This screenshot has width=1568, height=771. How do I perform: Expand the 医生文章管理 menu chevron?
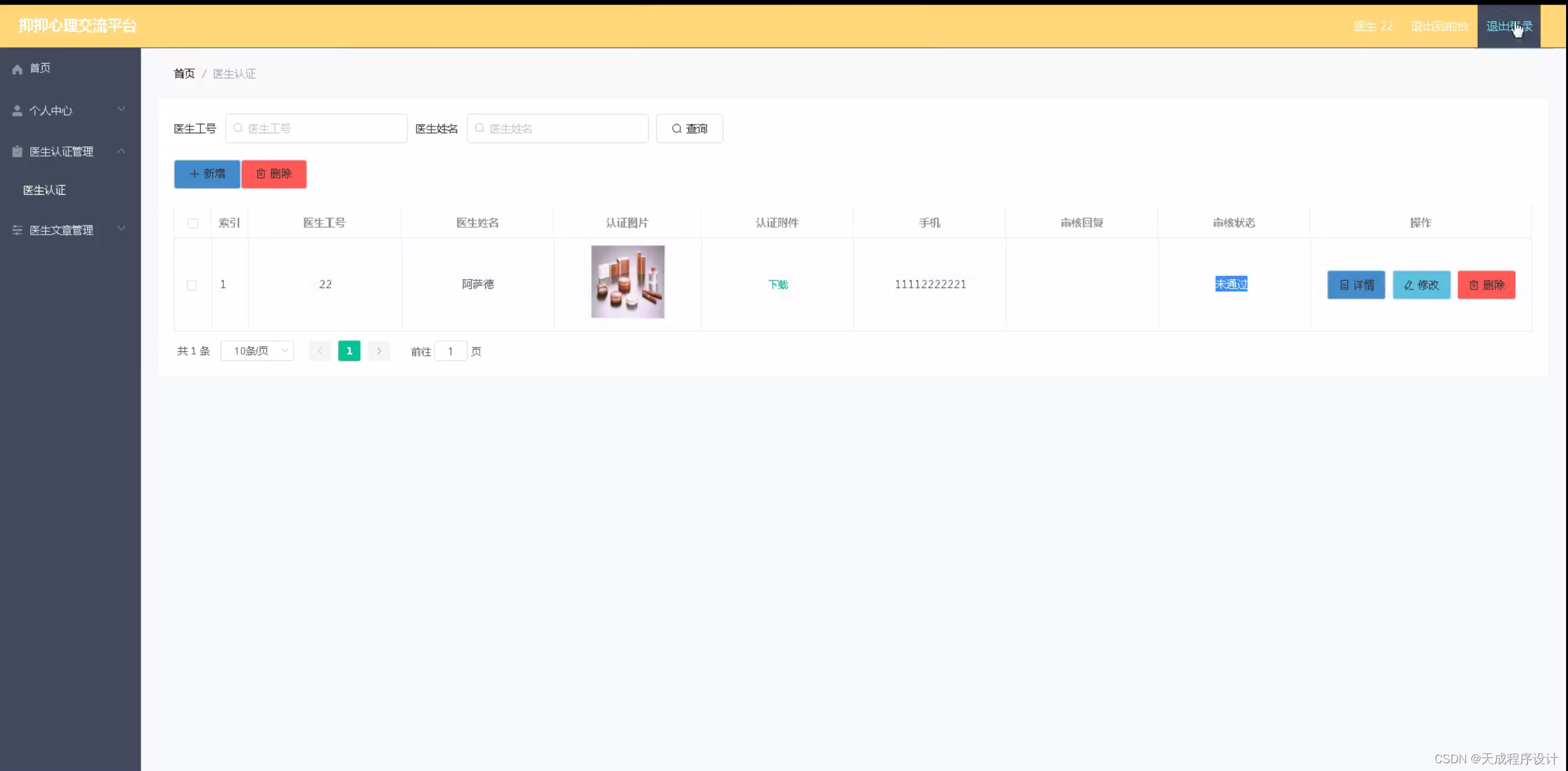pos(121,228)
